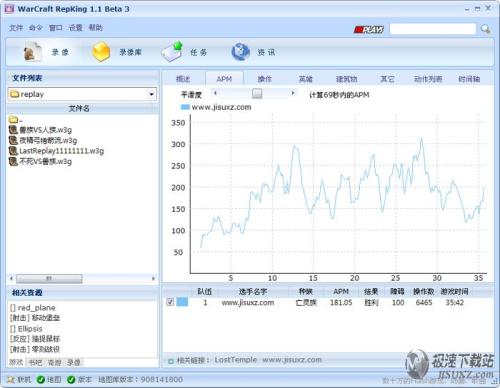Select the first .w3g file in the list
Viewport: 500px width, 388px height.
[45, 130]
